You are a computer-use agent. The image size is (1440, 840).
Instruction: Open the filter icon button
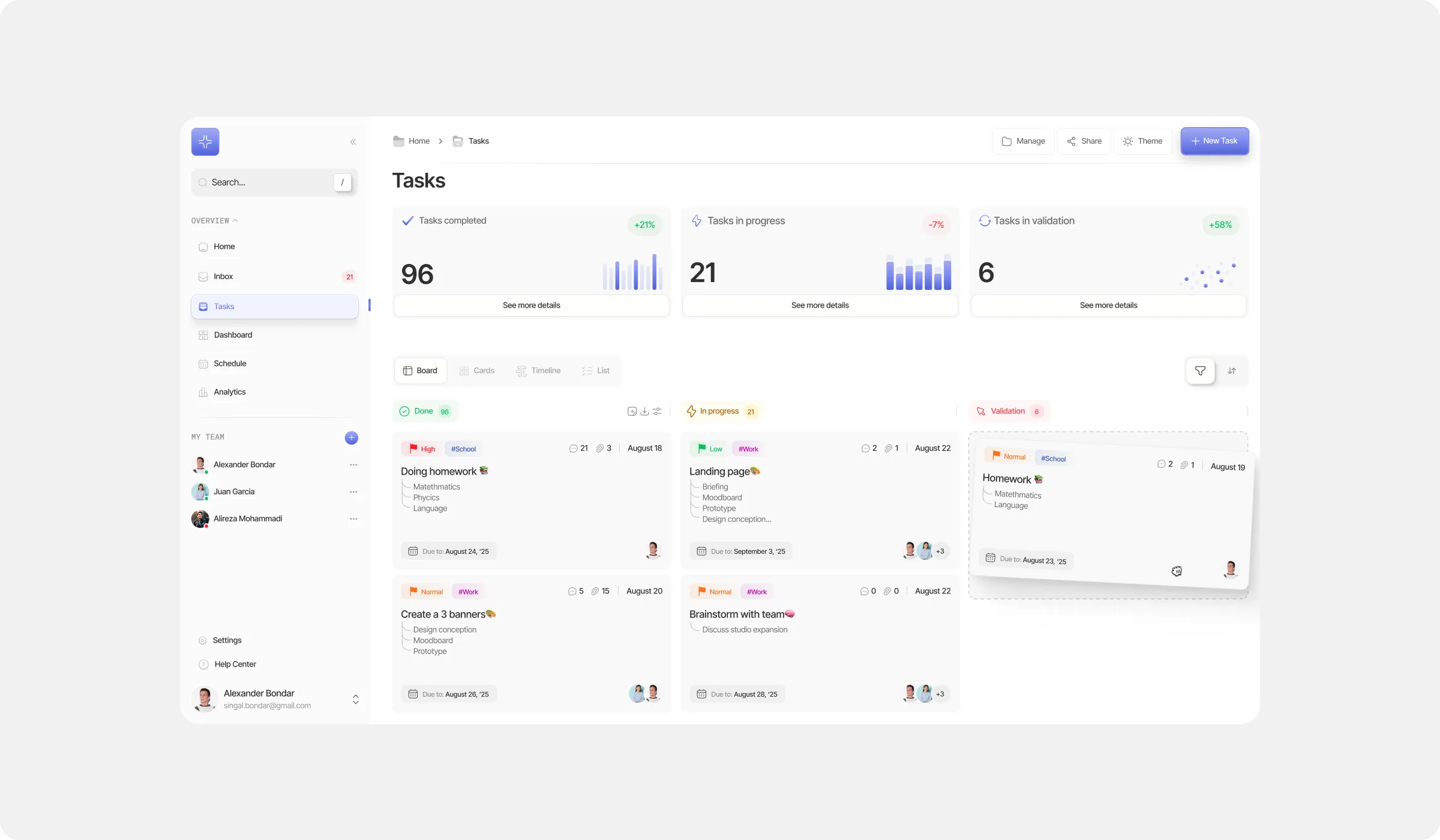tap(1201, 371)
